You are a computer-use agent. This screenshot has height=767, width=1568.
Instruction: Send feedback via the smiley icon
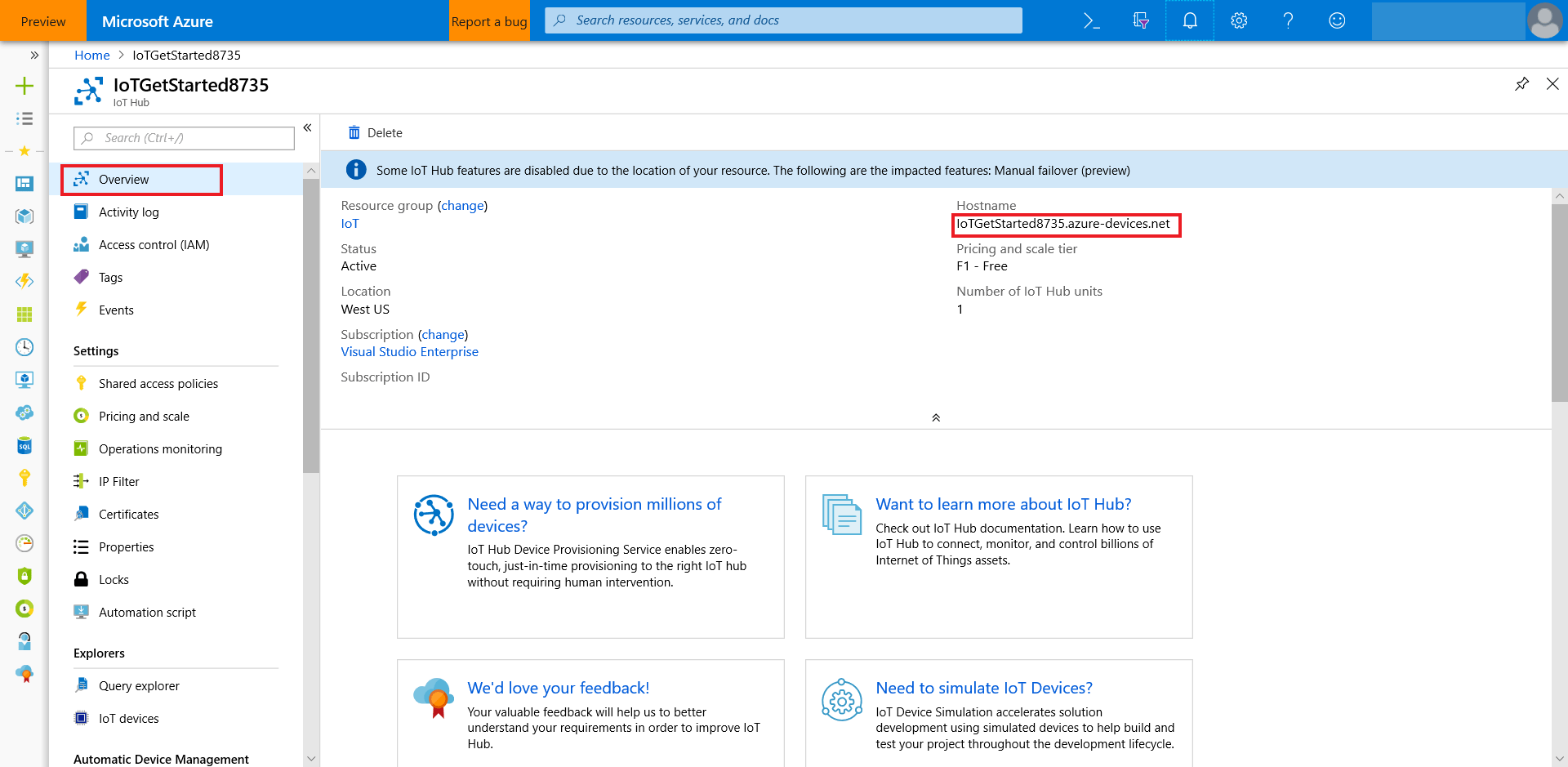pyautogui.click(x=1337, y=20)
